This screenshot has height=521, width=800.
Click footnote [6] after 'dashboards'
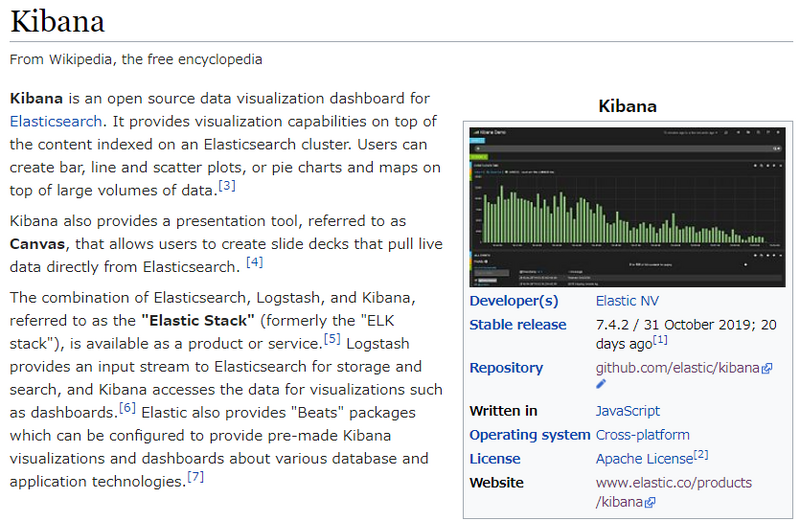(127, 408)
